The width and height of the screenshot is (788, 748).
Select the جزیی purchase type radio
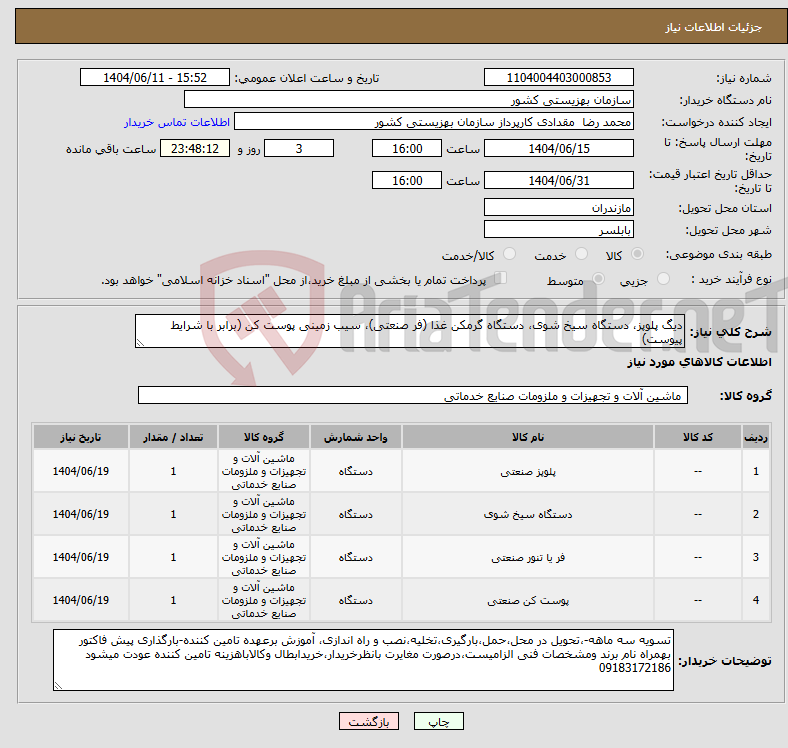point(663,279)
